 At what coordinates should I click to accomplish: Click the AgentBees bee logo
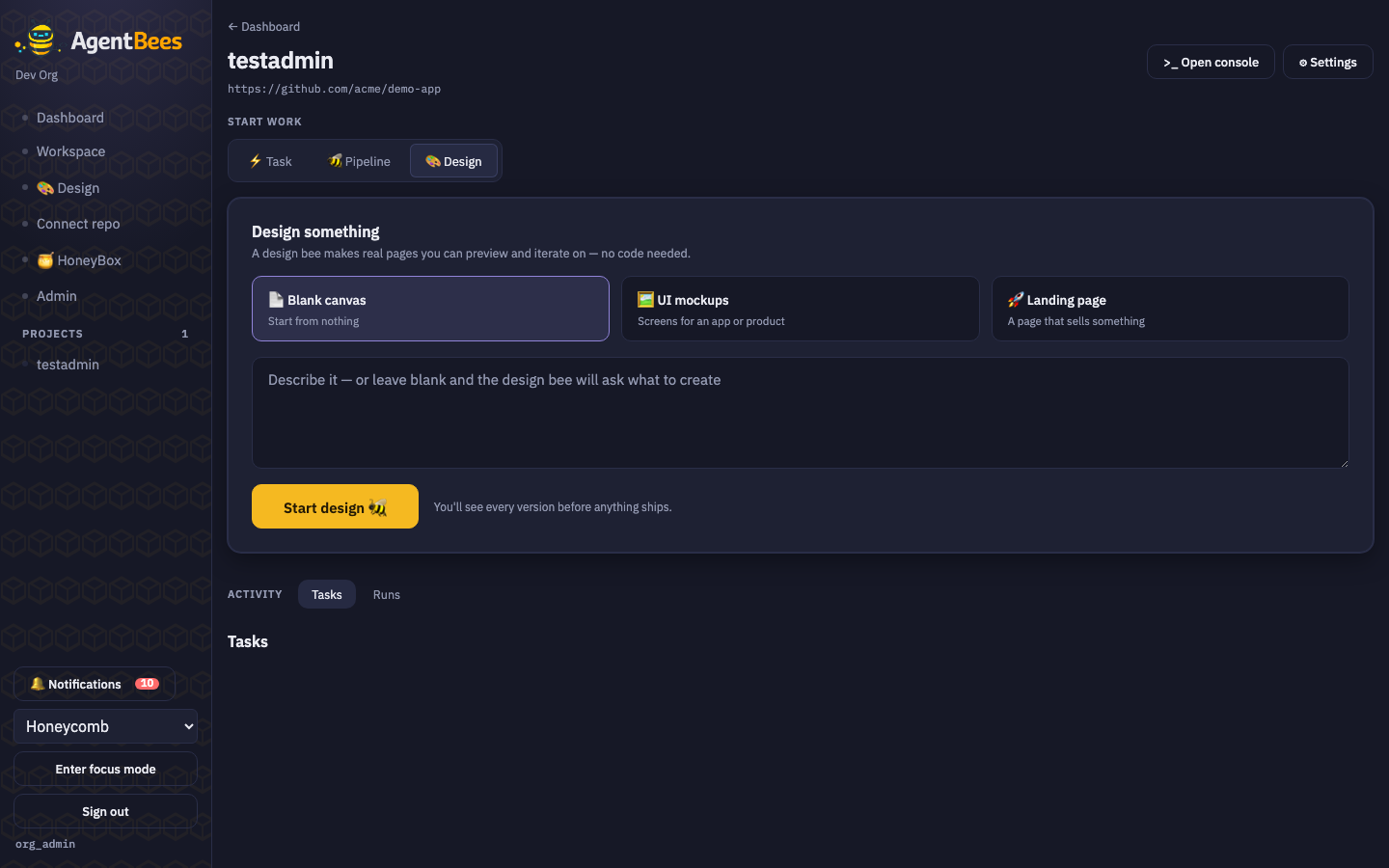40,41
